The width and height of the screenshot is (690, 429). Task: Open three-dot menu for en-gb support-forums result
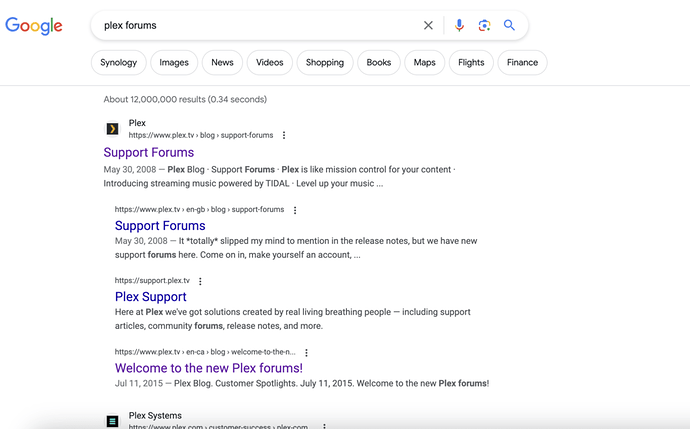click(295, 210)
